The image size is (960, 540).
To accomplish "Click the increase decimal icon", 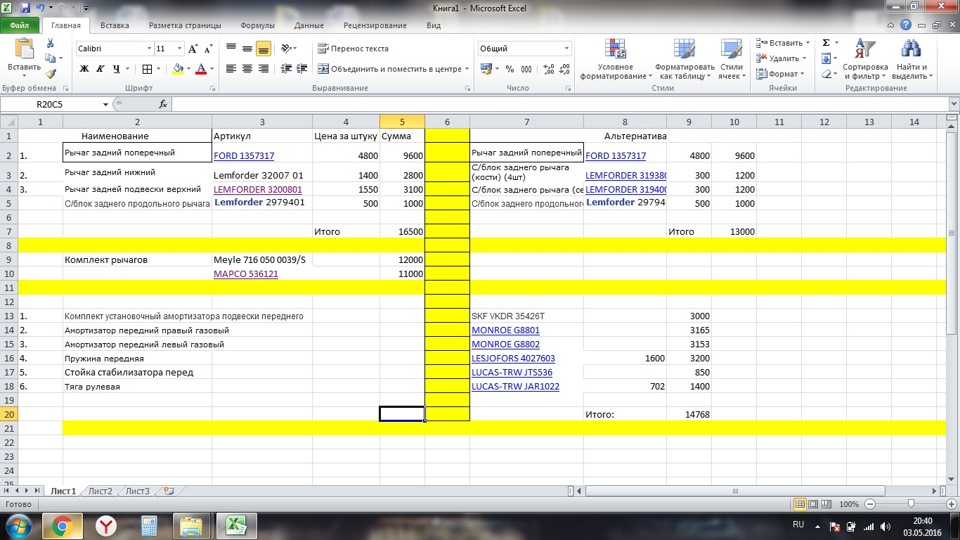I will coord(549,69).
